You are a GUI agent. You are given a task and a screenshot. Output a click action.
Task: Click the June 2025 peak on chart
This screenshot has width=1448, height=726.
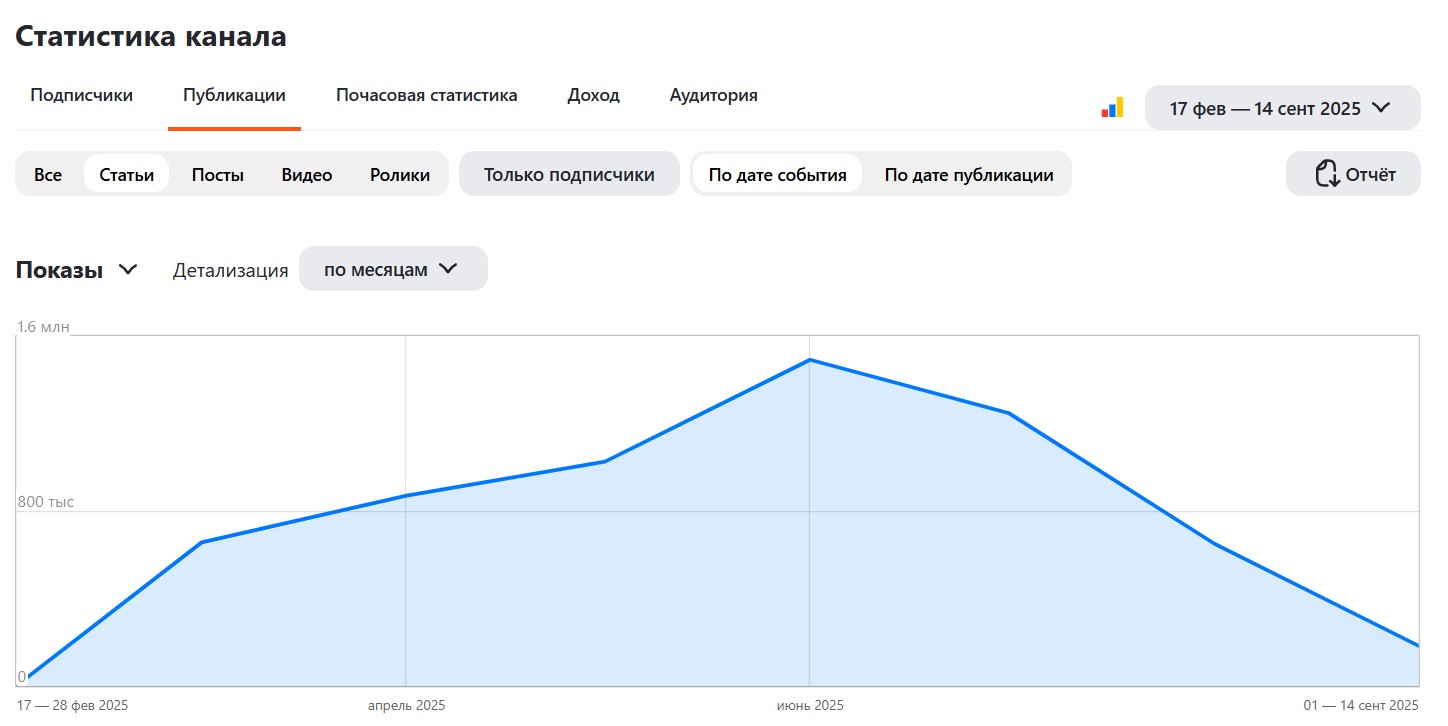point(809,360)
